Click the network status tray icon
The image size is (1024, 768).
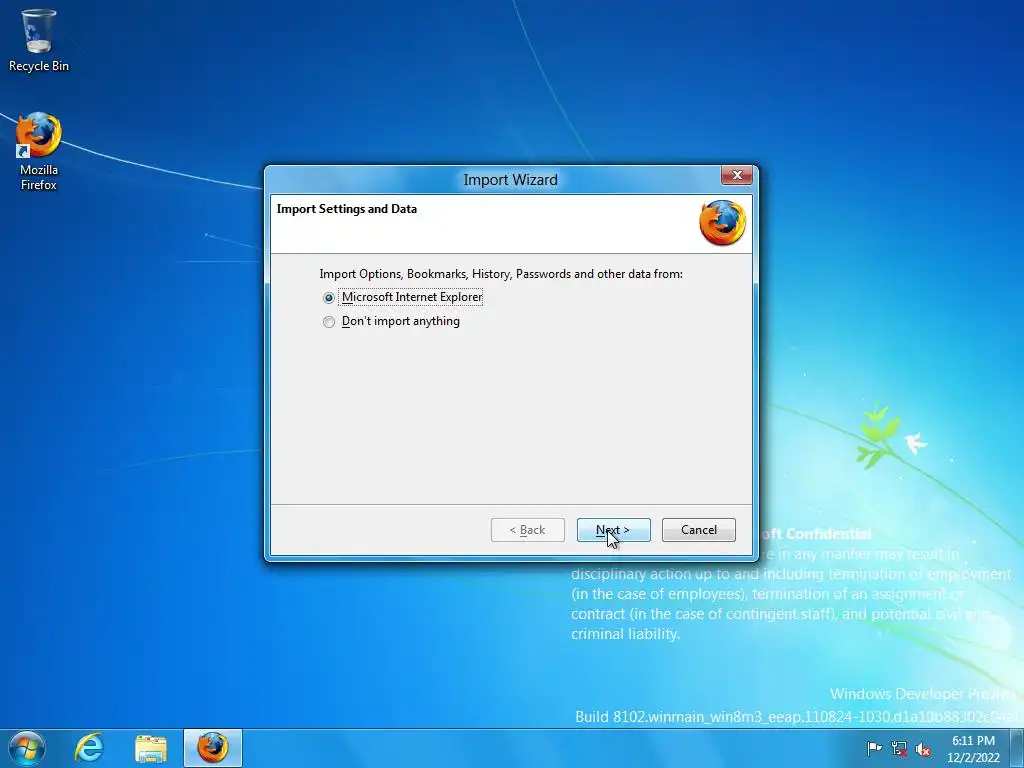[x=899, y=748]
